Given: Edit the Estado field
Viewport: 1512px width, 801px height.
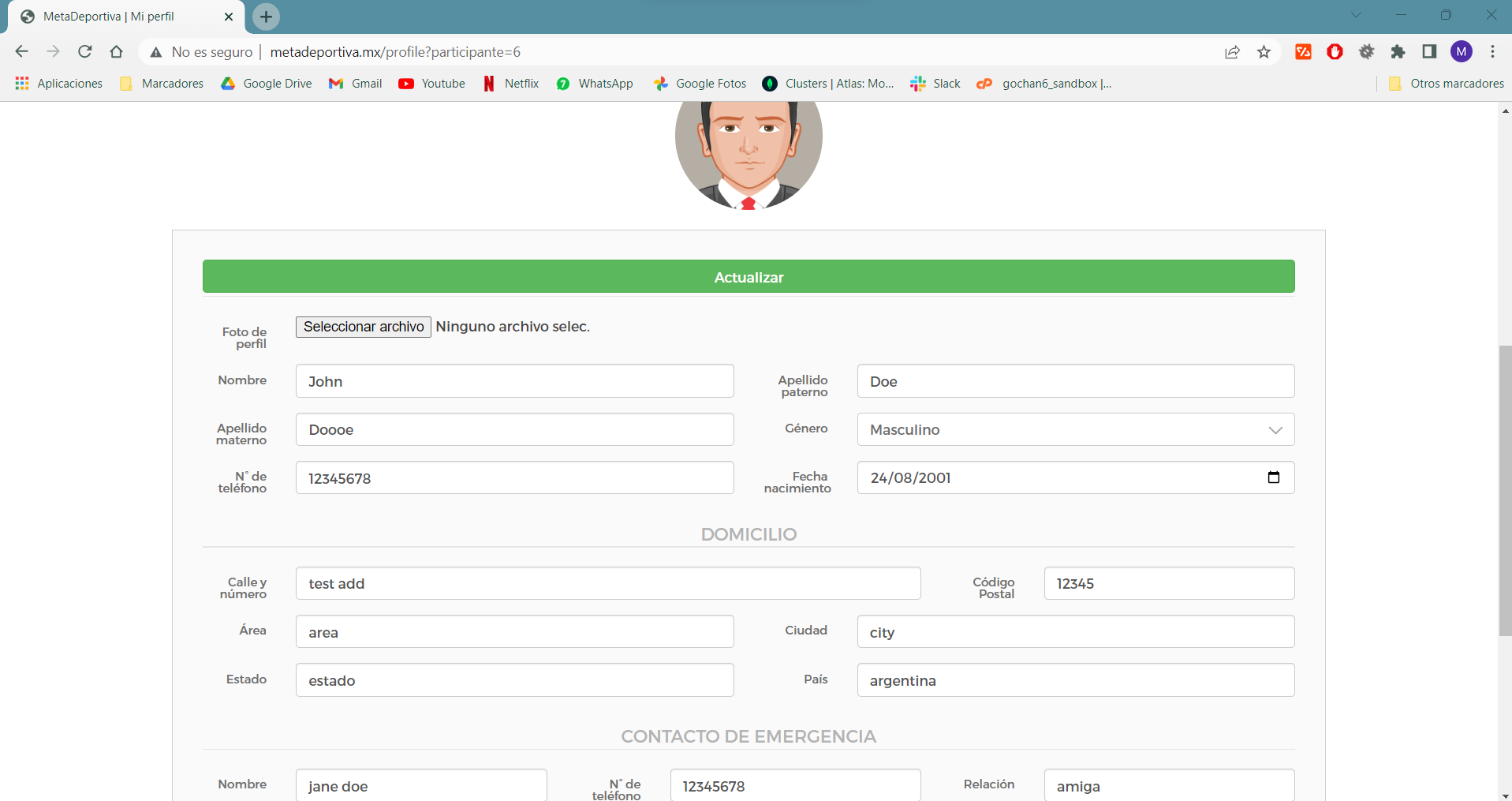Looking at the screenshot, I should pos(515,680).
